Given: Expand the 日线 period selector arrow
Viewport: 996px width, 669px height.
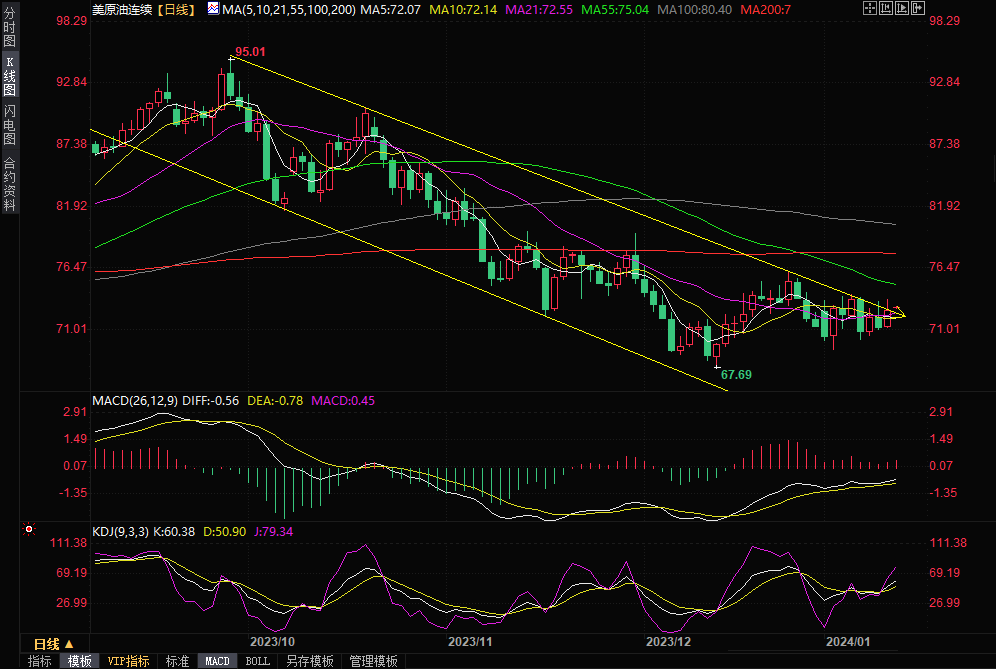Looking at the screenshot, I should [69, 644].
